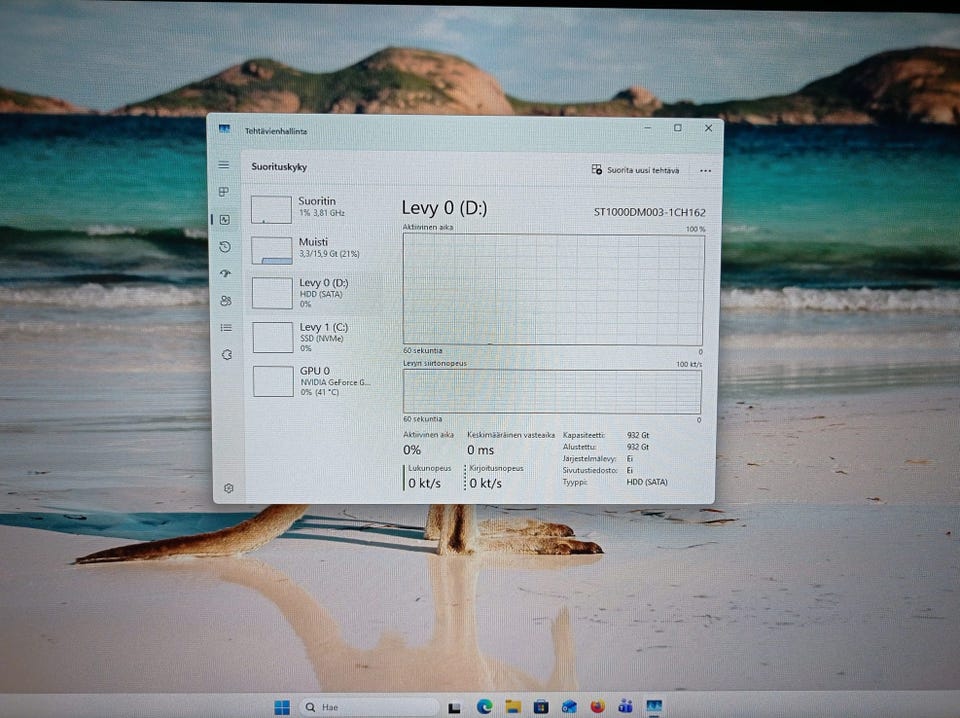
Task: Click the Suorita uusi tehtävä button
Action: (x=636, y=170)
